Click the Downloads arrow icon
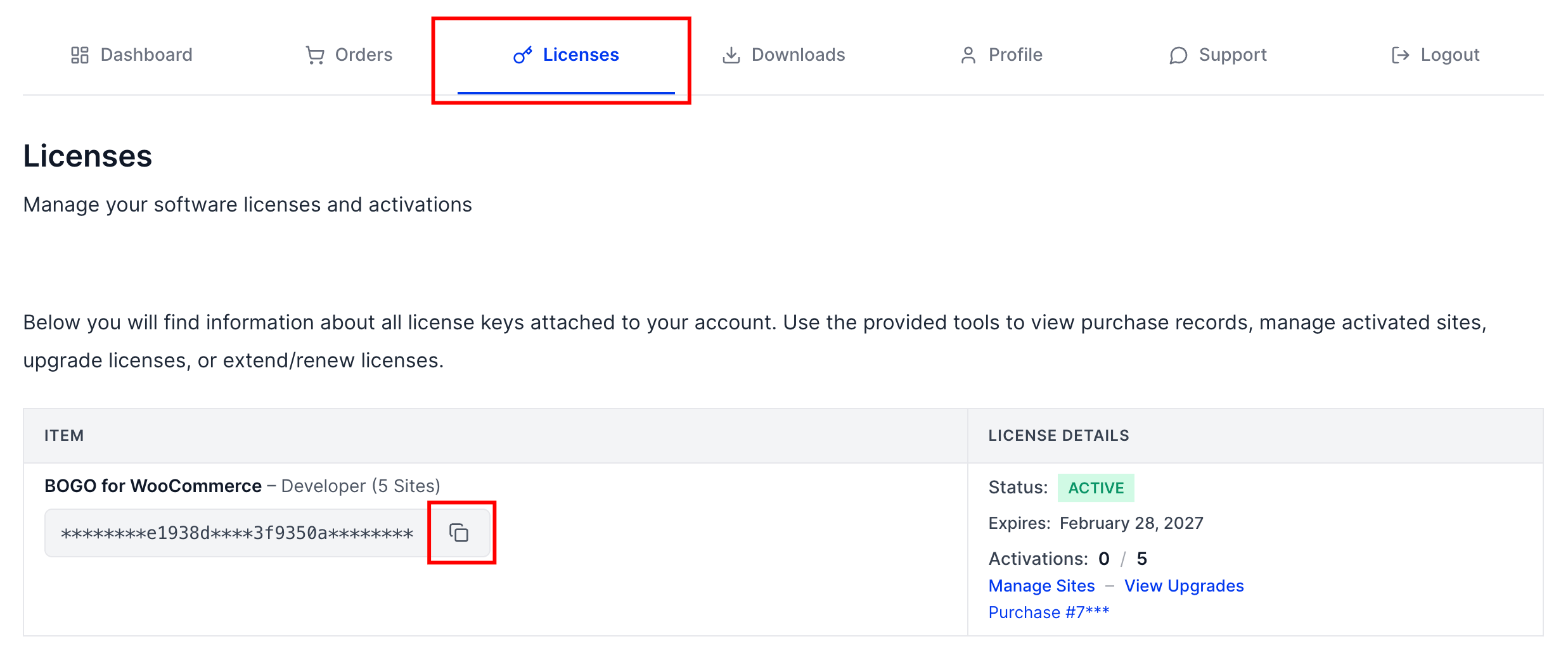This screenshot has height=665, width=1568. (x=731, y=55)
